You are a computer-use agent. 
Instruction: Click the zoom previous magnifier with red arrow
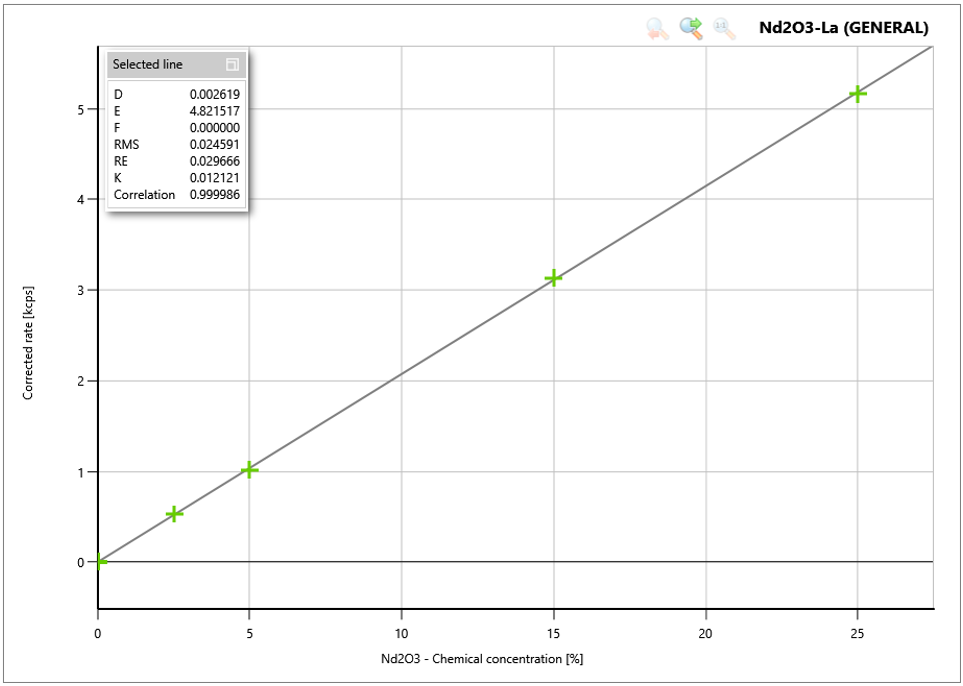point(657,29)
